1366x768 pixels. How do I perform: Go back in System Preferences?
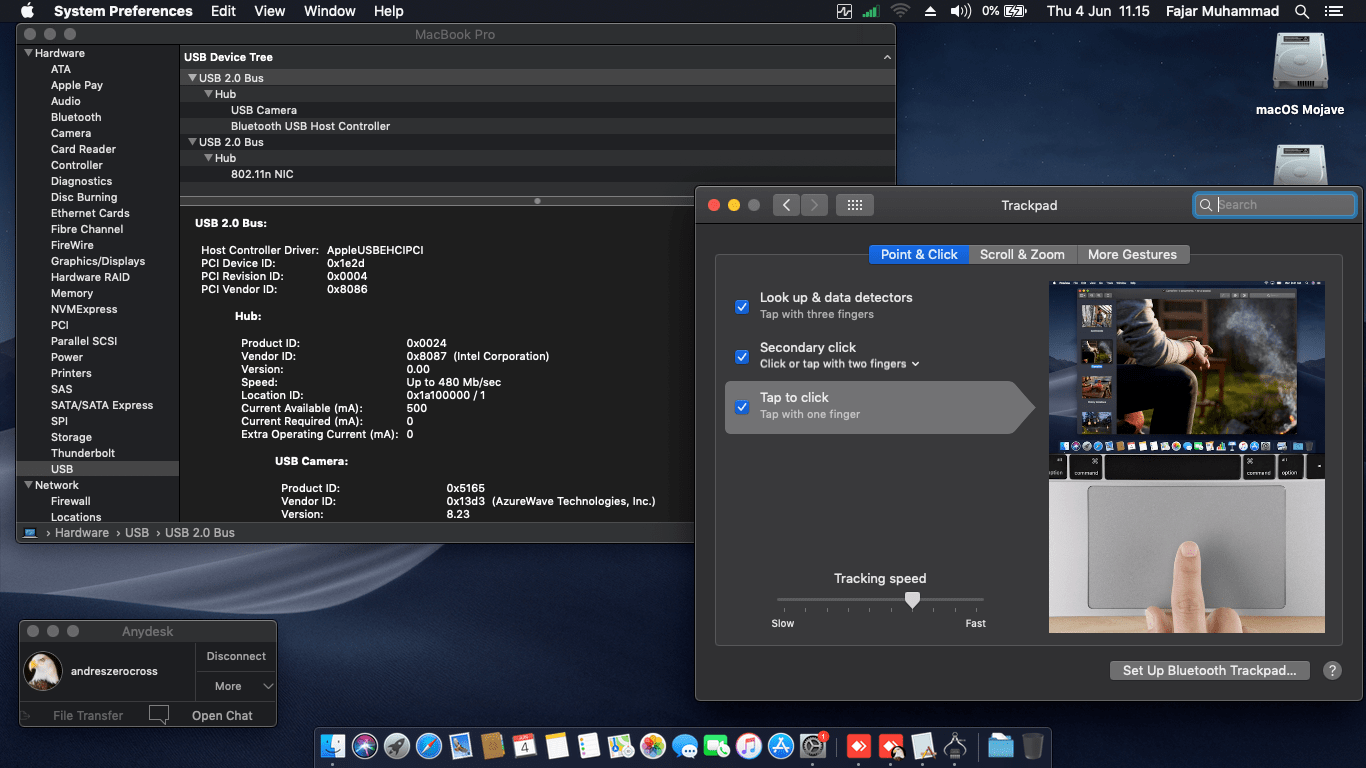787,205
